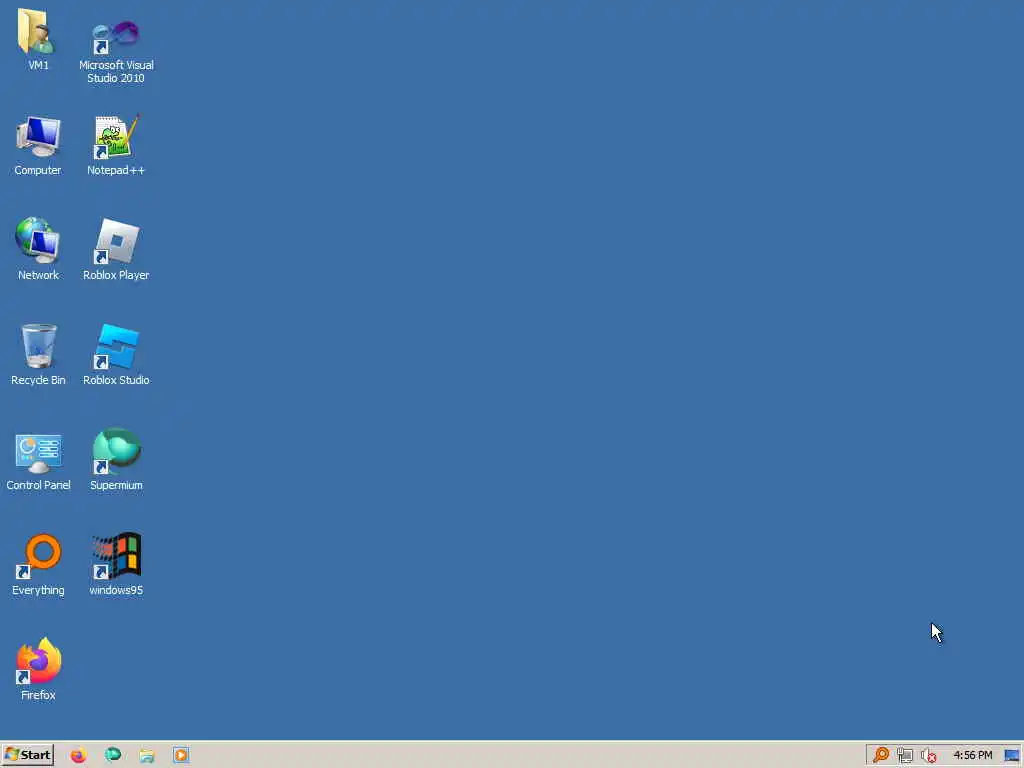
Task: Launch Firefox from the taskbar quick launch
Action: (x=78, y=755)
